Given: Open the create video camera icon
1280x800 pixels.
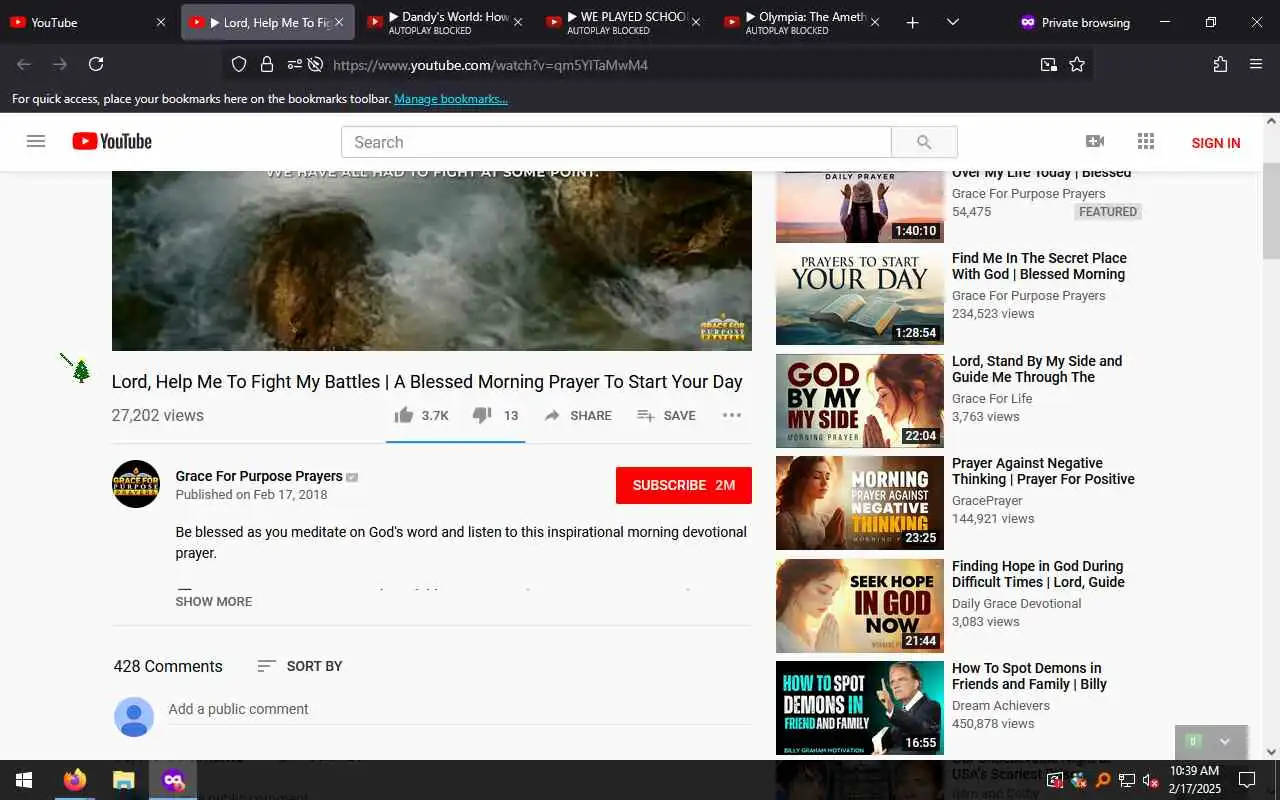Looking at the screenshot, I should (1095, 142).
